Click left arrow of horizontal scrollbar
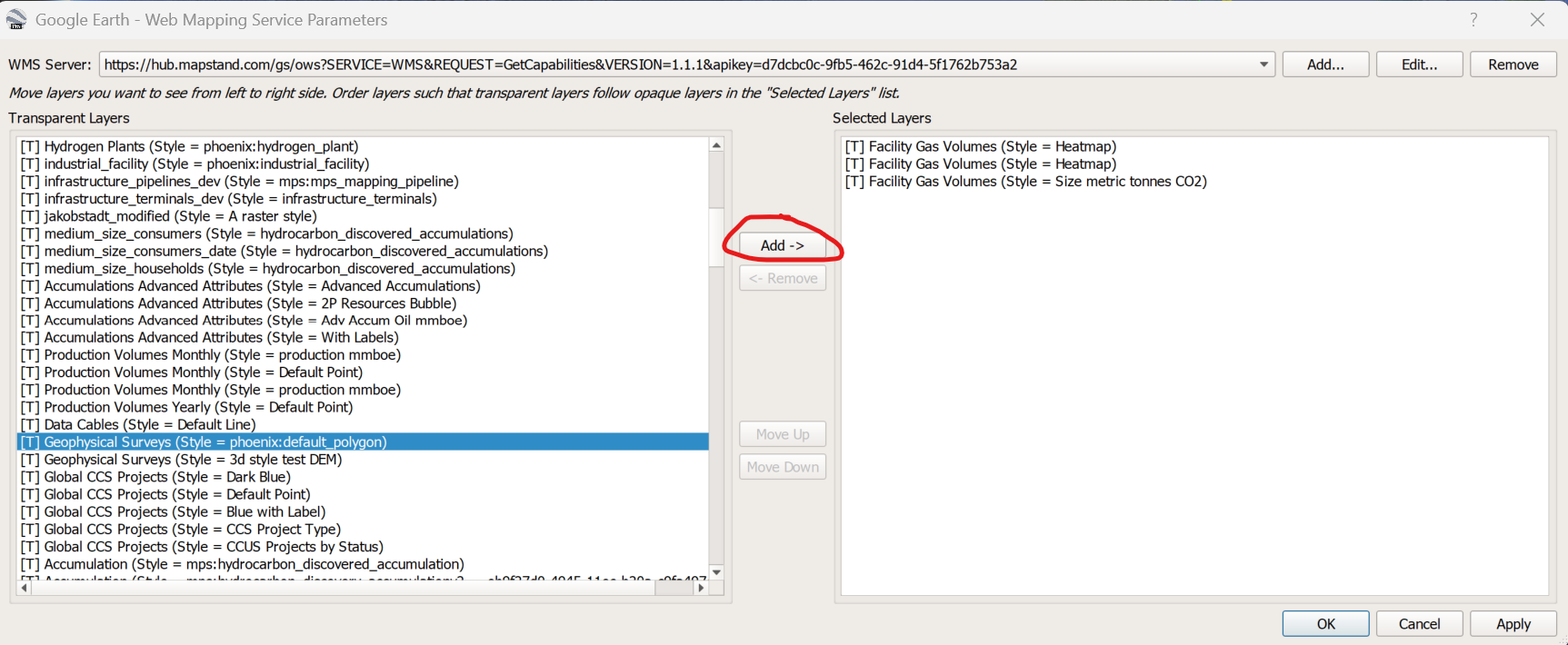The width and height of the screenshot is (1568, 645). 25,588
